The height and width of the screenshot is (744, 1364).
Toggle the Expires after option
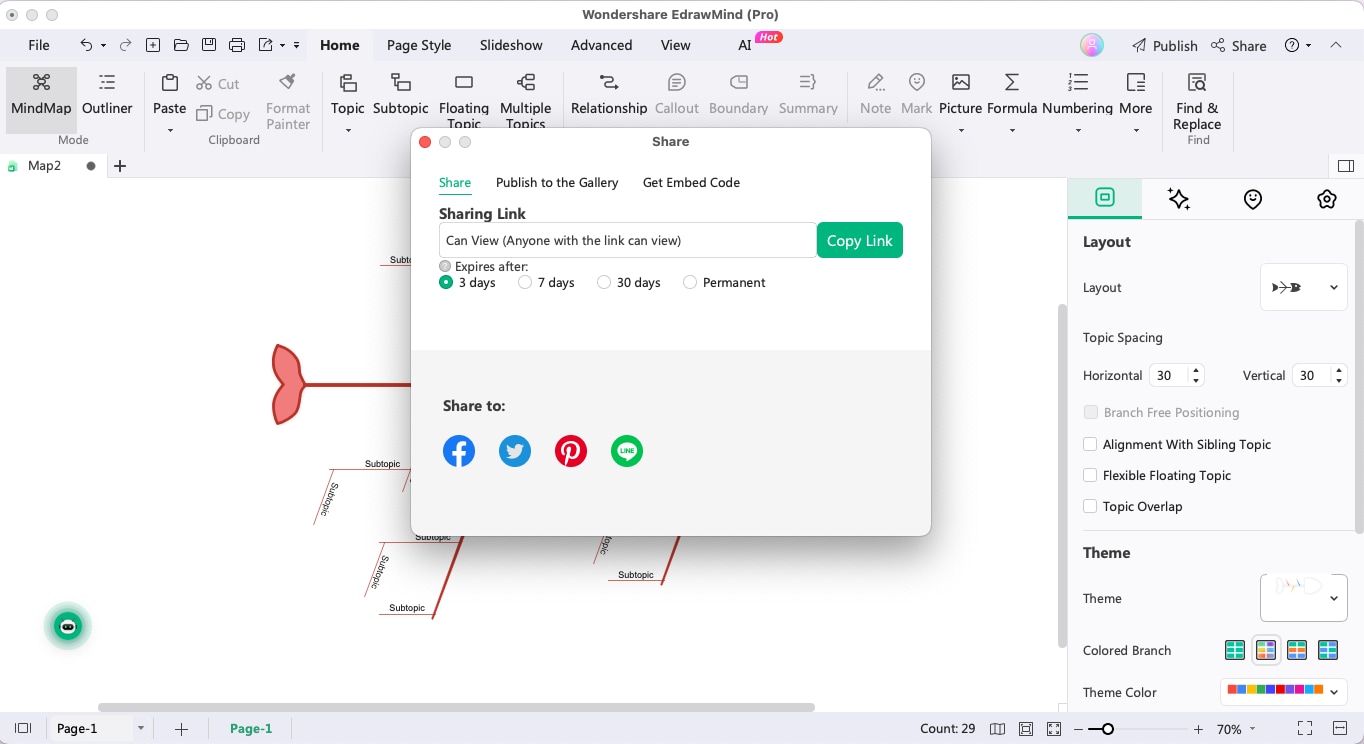[445, 267]
